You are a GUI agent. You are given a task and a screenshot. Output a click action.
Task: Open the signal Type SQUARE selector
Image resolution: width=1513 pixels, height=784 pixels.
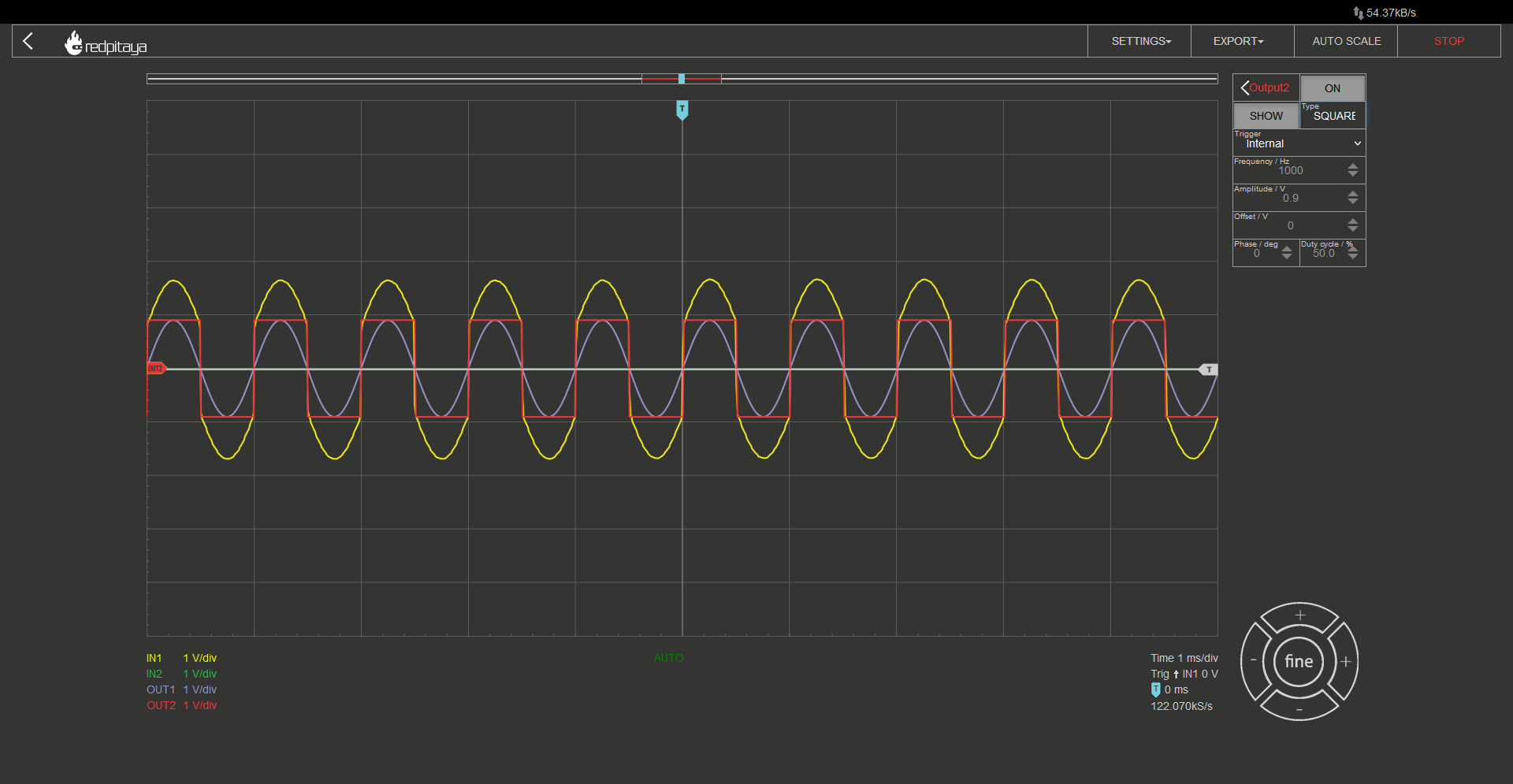(x=1333, y=116)
